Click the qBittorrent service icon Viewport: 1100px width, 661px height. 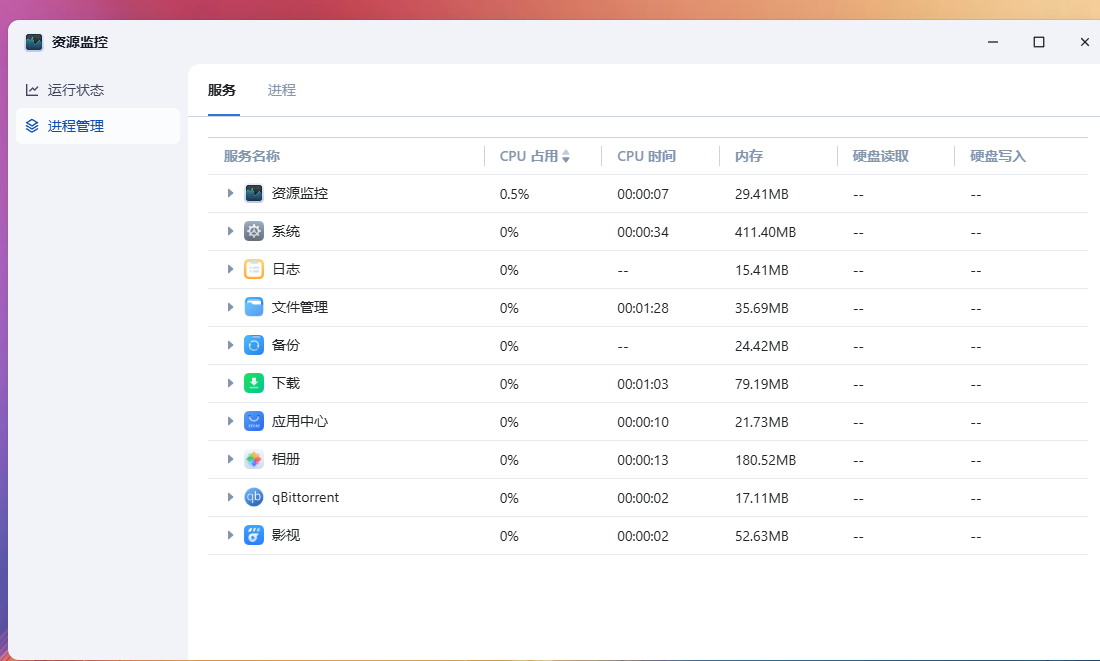pos(254,497)
